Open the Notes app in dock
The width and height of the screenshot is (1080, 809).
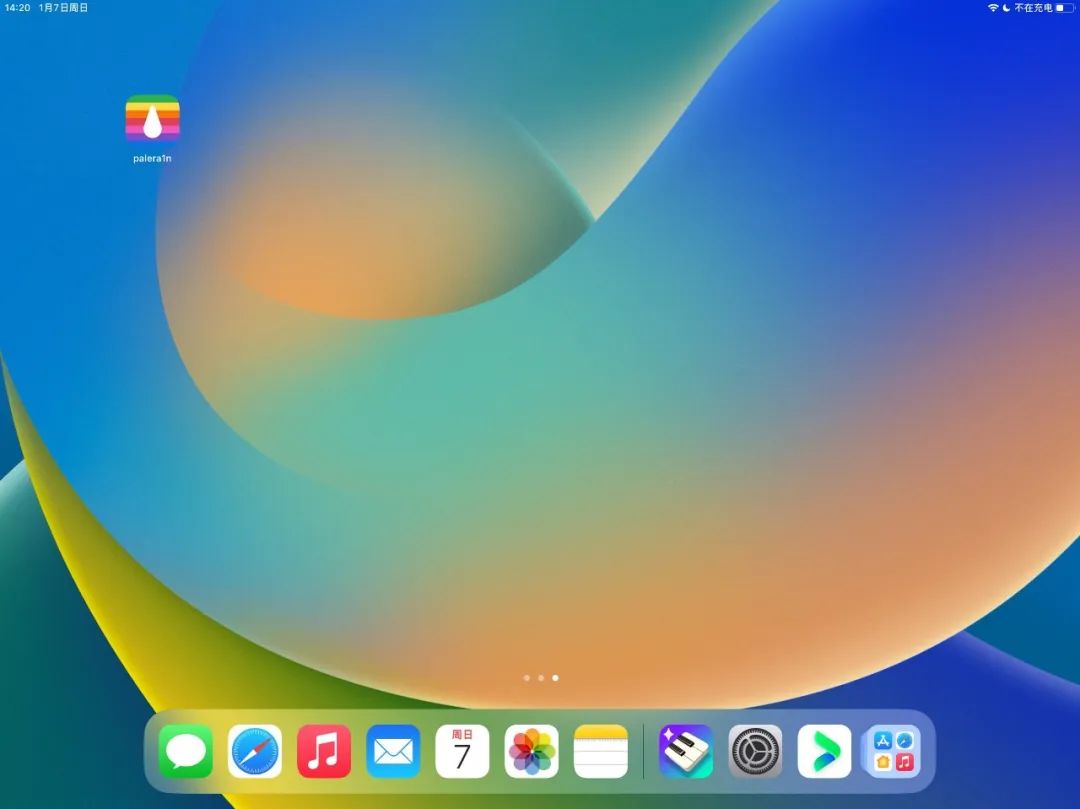pyautogui.click(x=601, y=751)
